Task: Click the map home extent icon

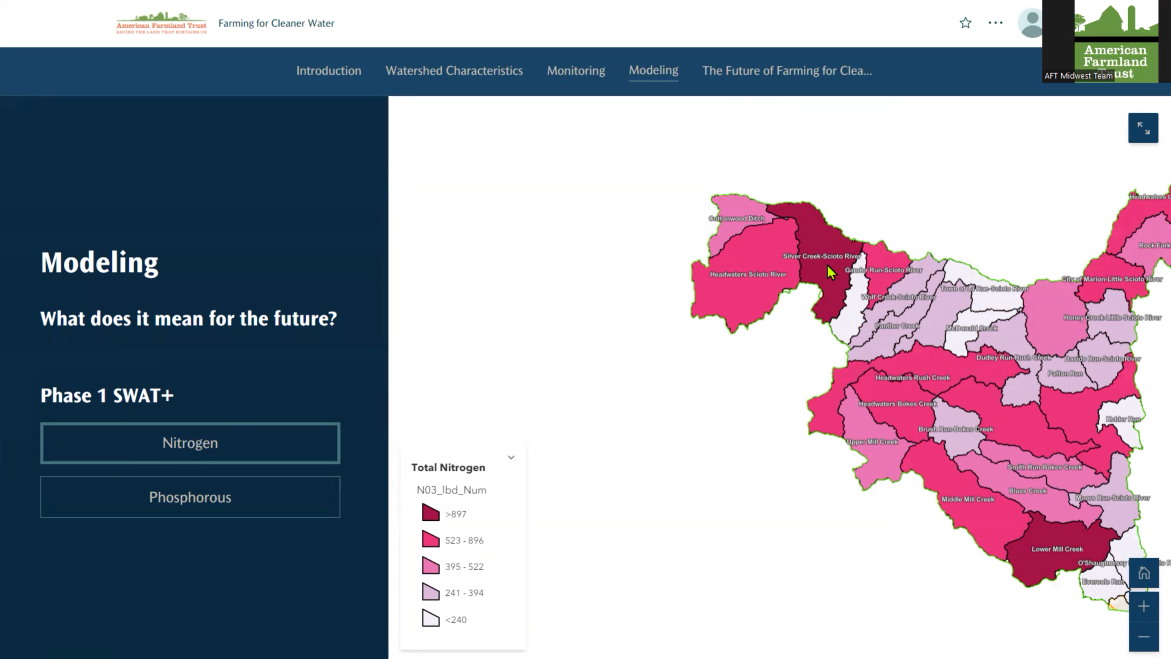Action: (x=1143, y=573)
